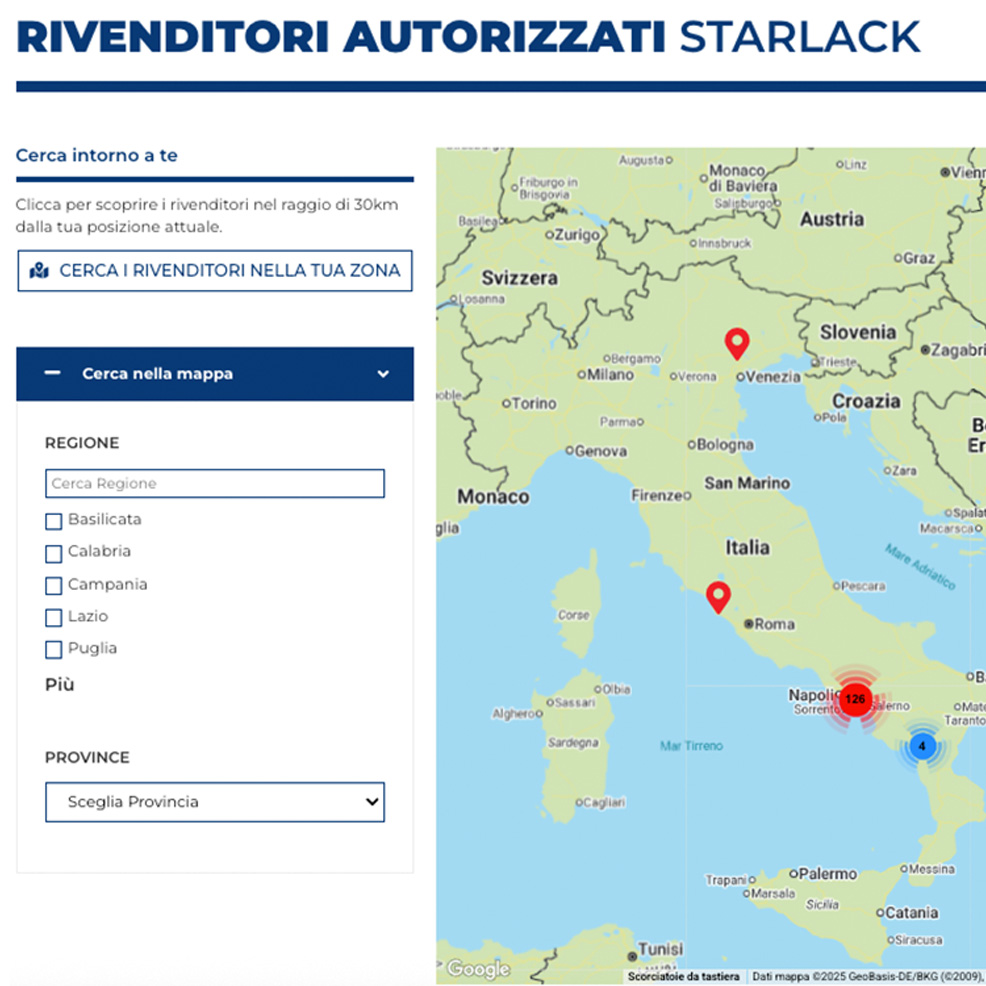Image resolution: width=986 pixels, height=986 pixels.
Task: Click the Firenze label on the map
Action: tap(656, 496)
